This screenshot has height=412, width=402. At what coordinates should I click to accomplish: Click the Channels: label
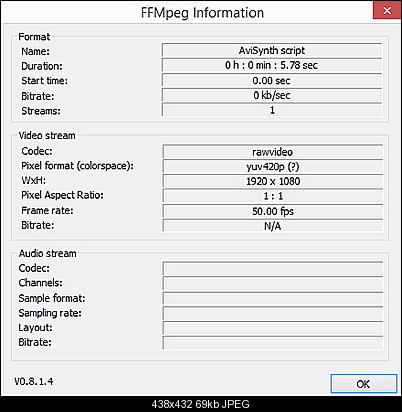point(40,283)
